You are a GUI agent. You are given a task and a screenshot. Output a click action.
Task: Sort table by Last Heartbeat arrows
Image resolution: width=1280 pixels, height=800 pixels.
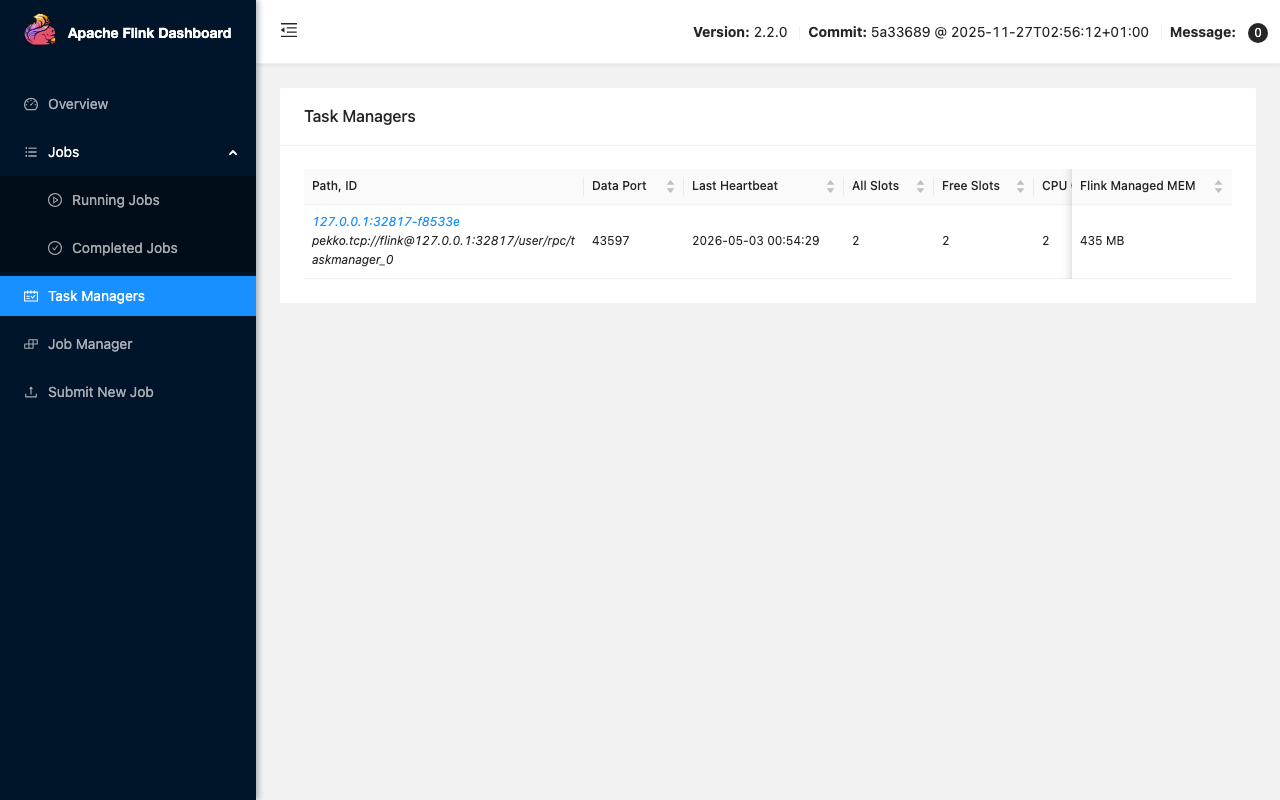click(x=830, y=186)
